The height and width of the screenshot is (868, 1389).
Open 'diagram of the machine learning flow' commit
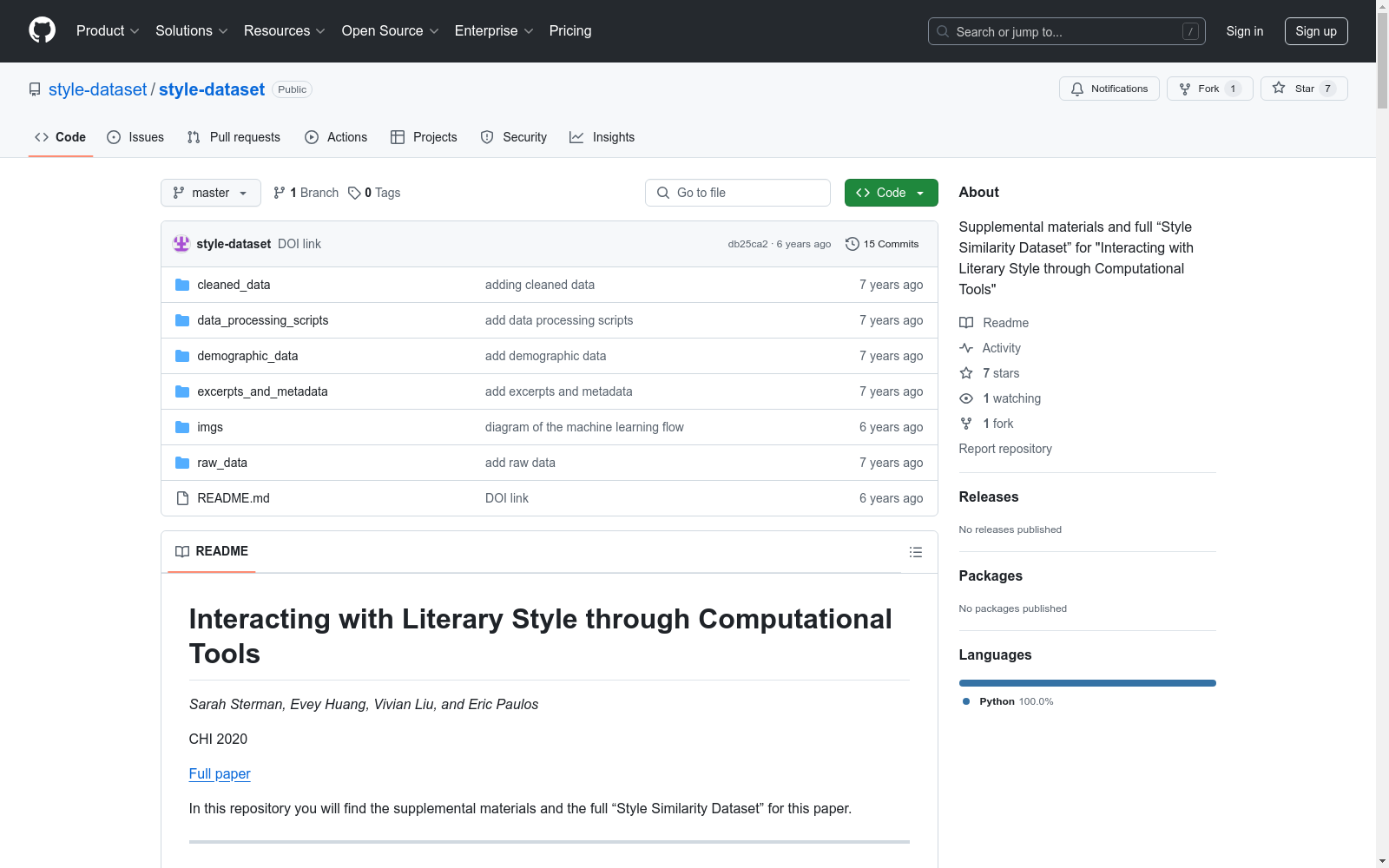click(x=584, y=427)
